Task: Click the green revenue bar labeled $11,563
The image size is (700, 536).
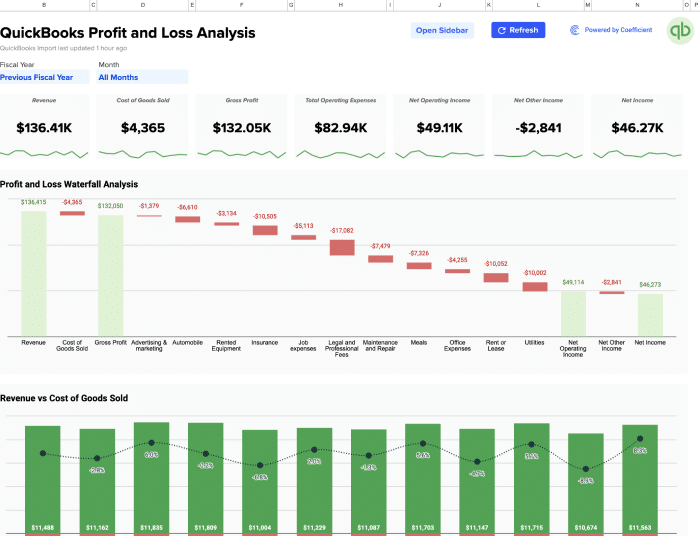Action: coord(640,479)
